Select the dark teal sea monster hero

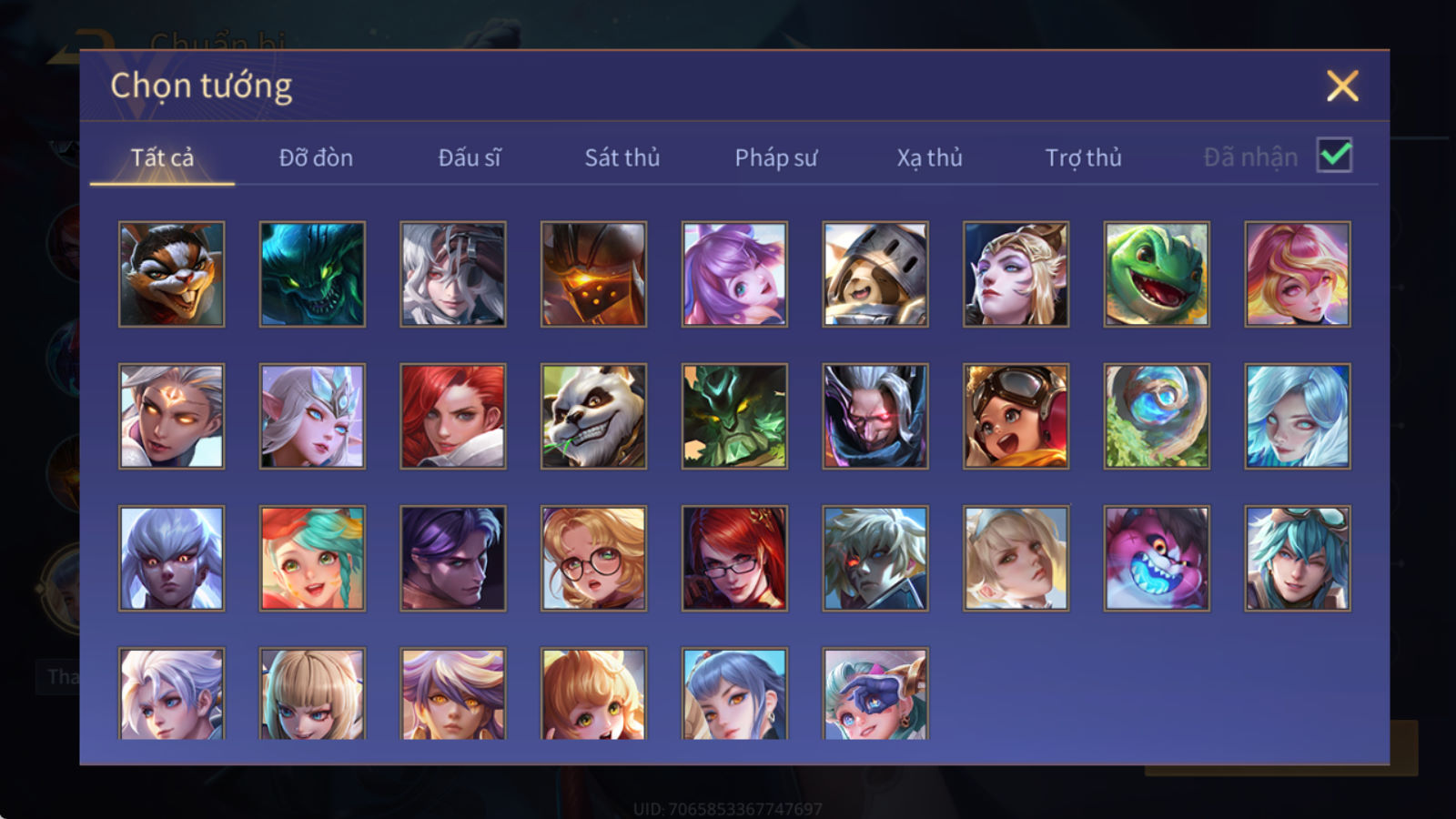coord(312,274)
